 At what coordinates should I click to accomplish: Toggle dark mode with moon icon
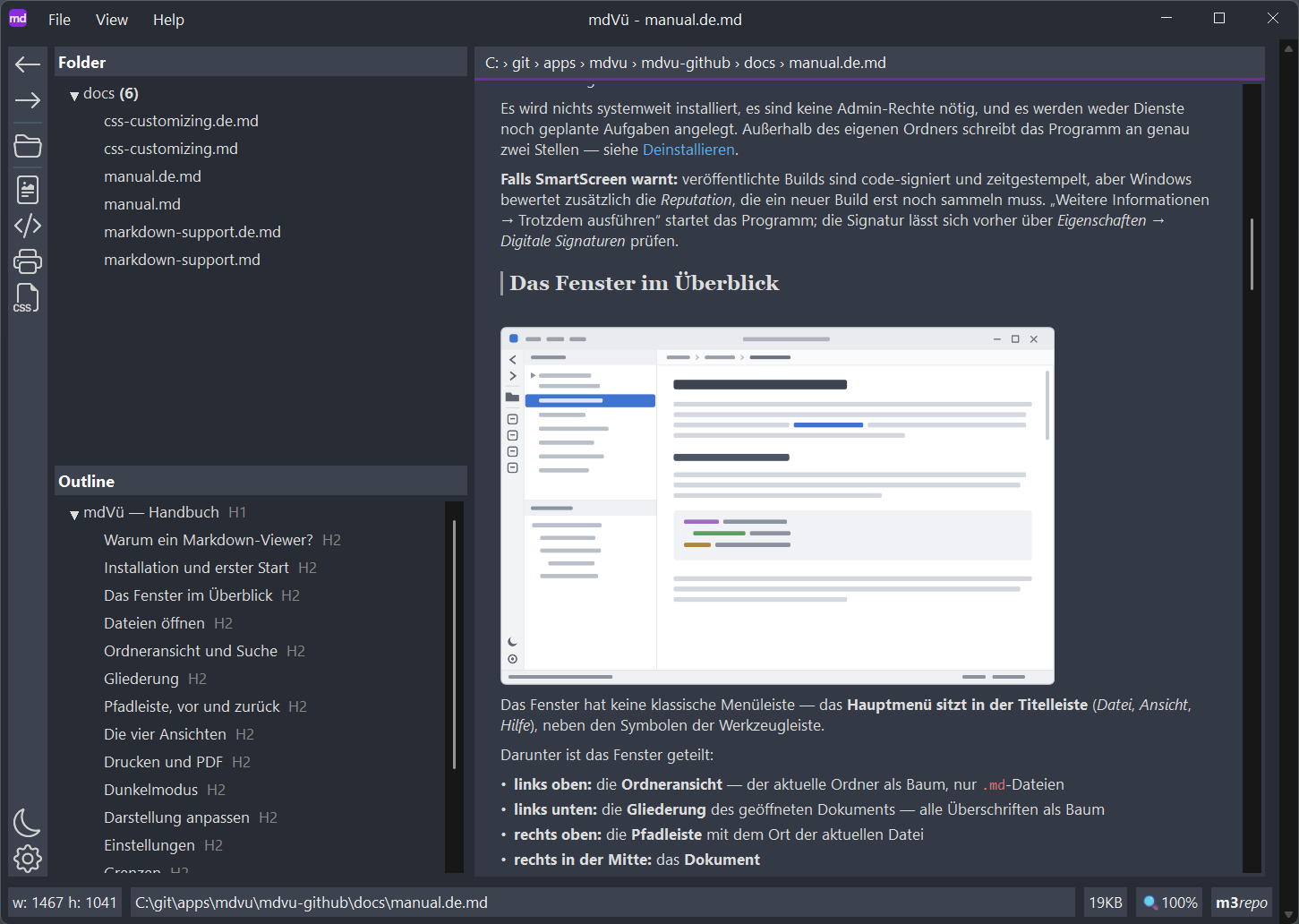click(27, 822)
